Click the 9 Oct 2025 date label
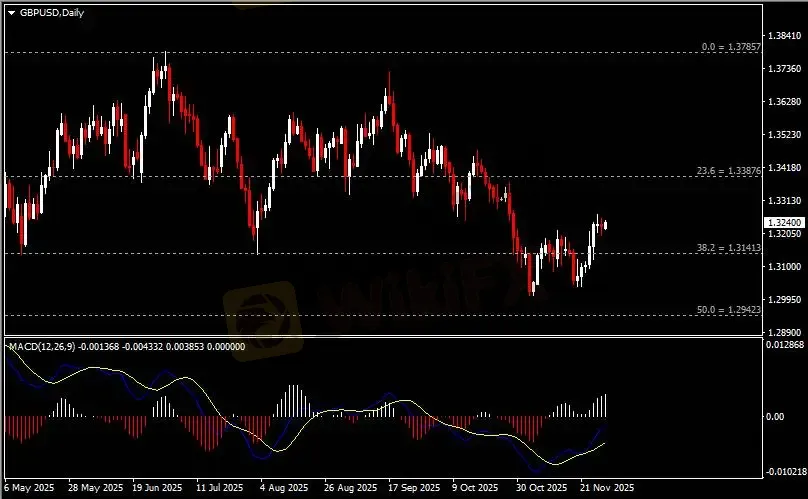808x499 pixels. point(475,487)
